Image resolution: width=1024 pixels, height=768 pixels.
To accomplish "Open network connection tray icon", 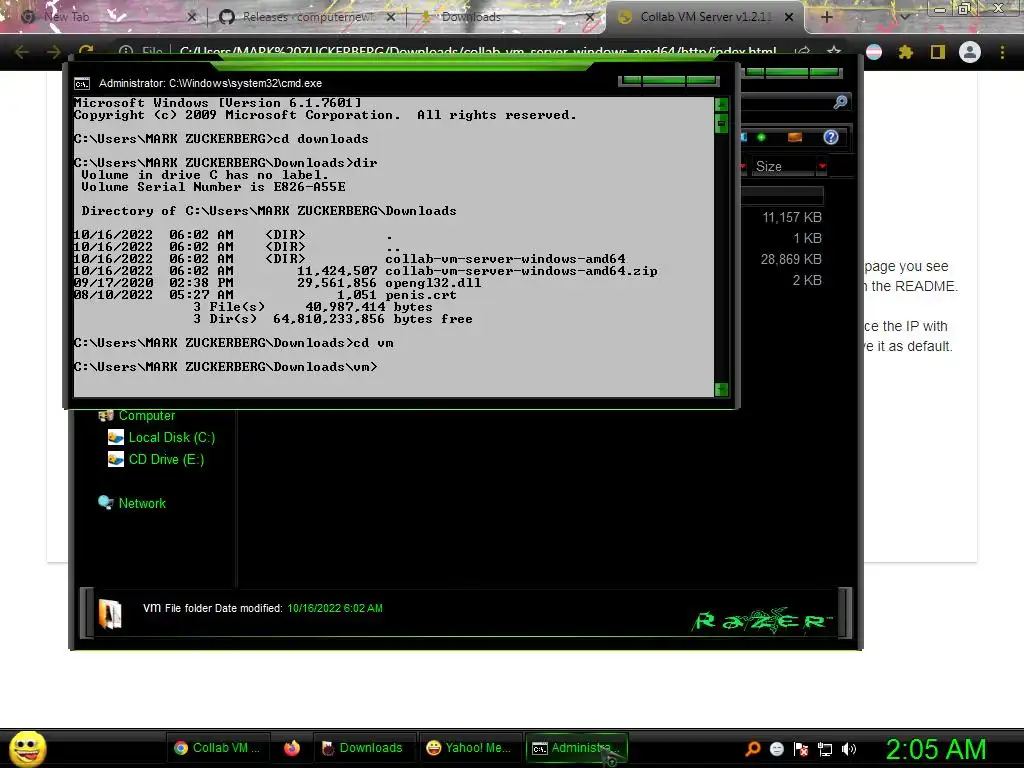I will coord(825,749).
